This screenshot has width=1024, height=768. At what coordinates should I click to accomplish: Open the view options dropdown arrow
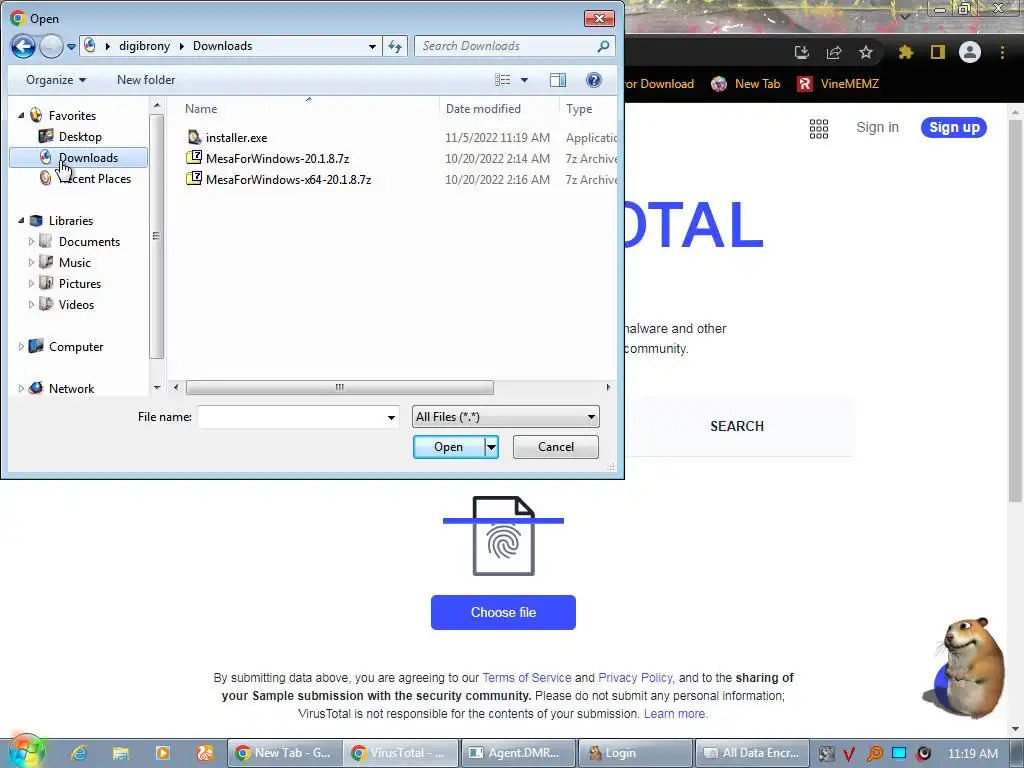point(524,80)
